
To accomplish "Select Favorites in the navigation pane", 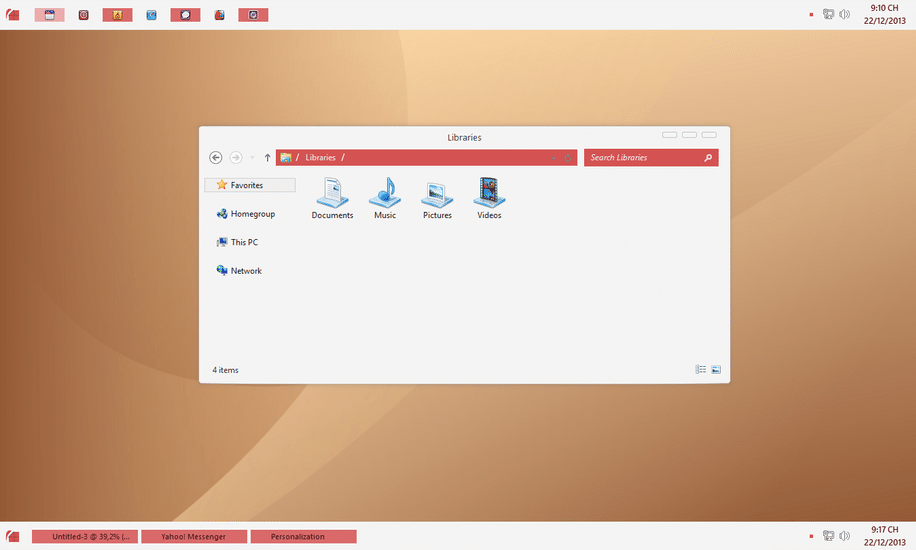I will (247, 185).
